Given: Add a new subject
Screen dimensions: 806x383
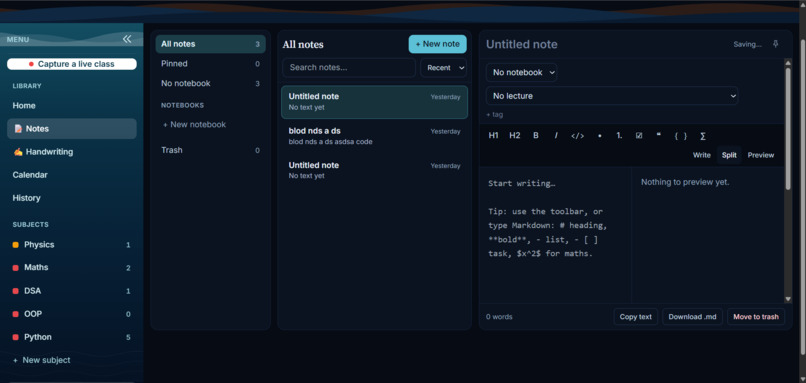Looking at the screenshot, I should [x=42, y=360].
